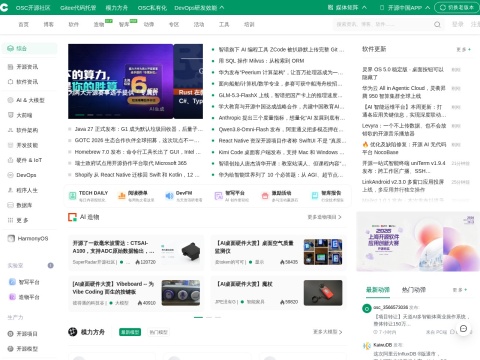
Task: Open the 工具 navigation tab
Action: pos(224,24)
